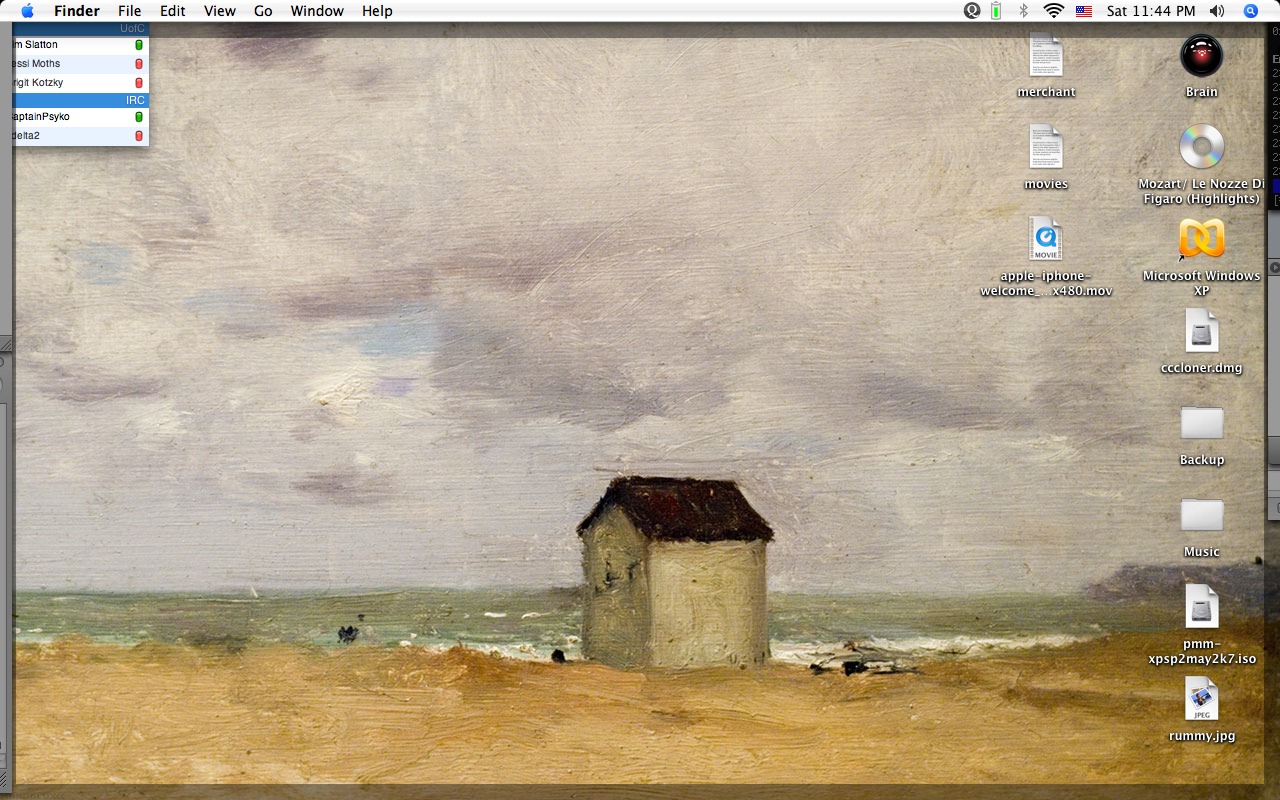Select the Music folder on desktop
Image resolution: width=1280 pixels, height=800 pixels.
1201,515
